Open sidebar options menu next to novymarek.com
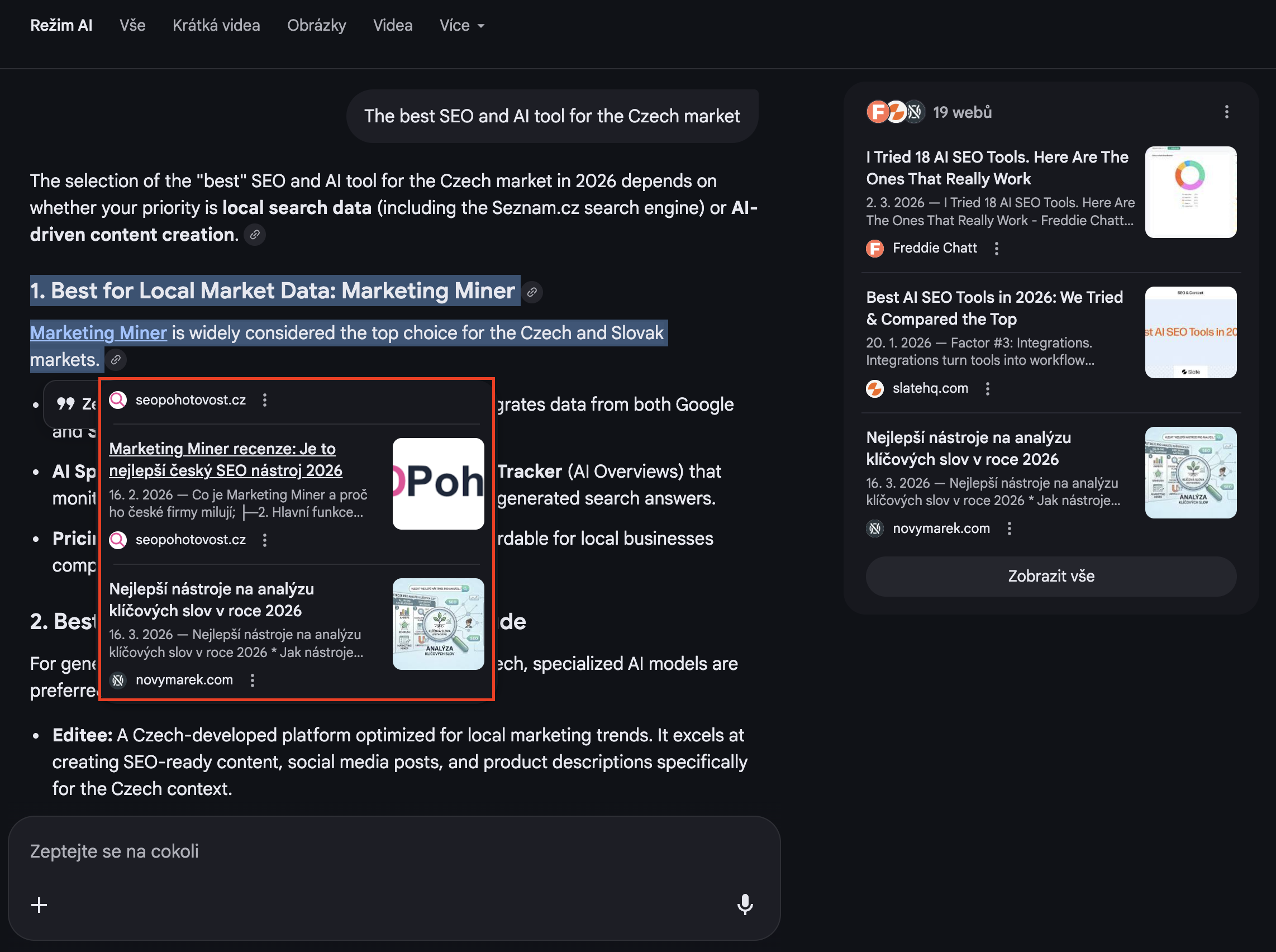 pos(1008,529)
